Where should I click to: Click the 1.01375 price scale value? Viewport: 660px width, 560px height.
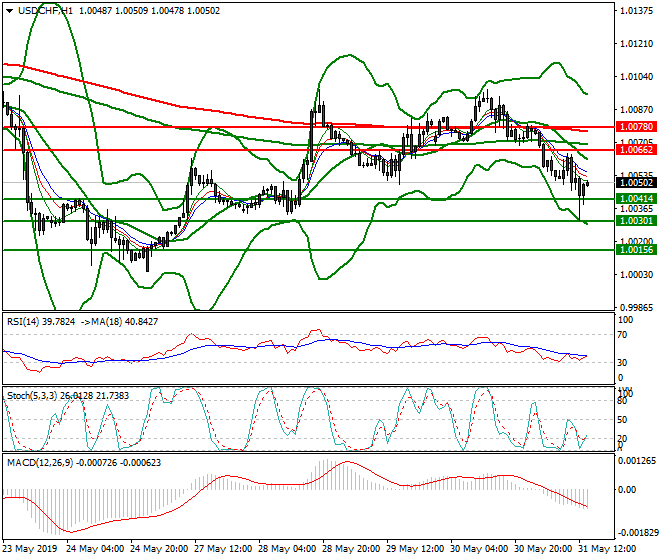pos(637,11)
